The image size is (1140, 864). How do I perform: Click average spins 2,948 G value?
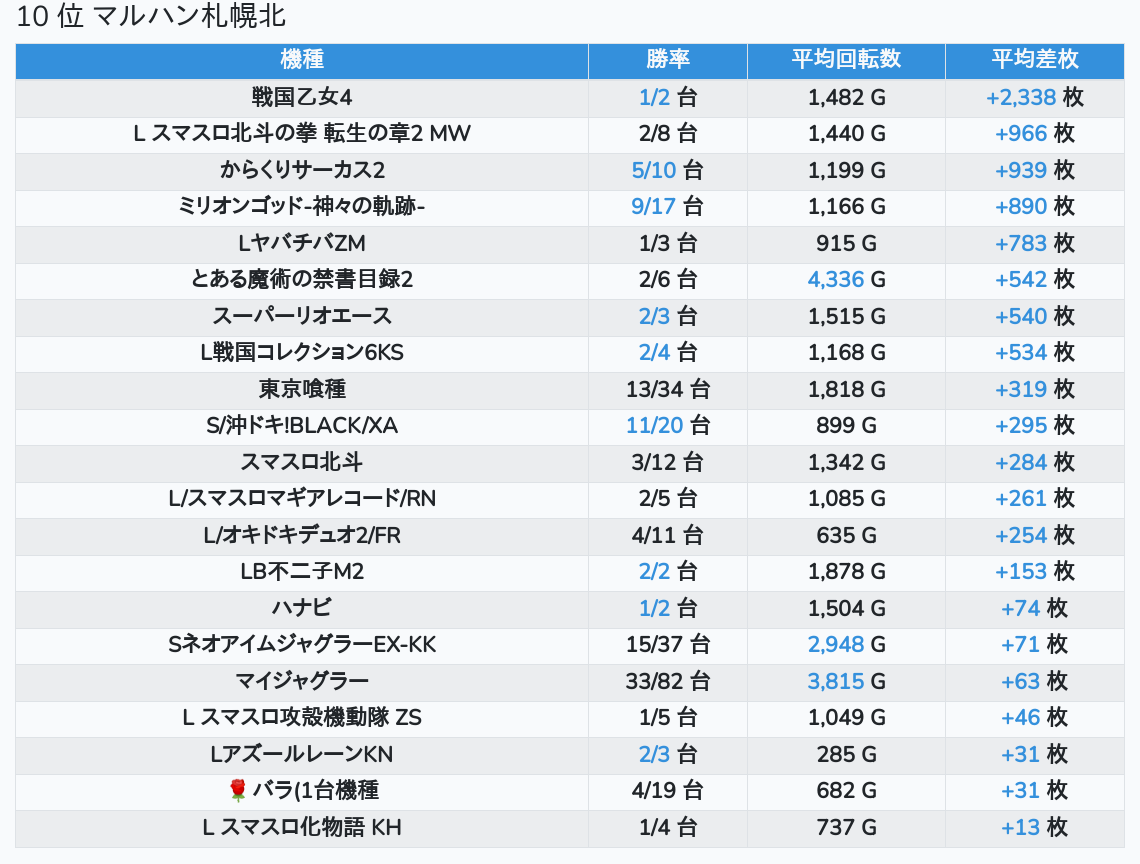coord(846,644)
